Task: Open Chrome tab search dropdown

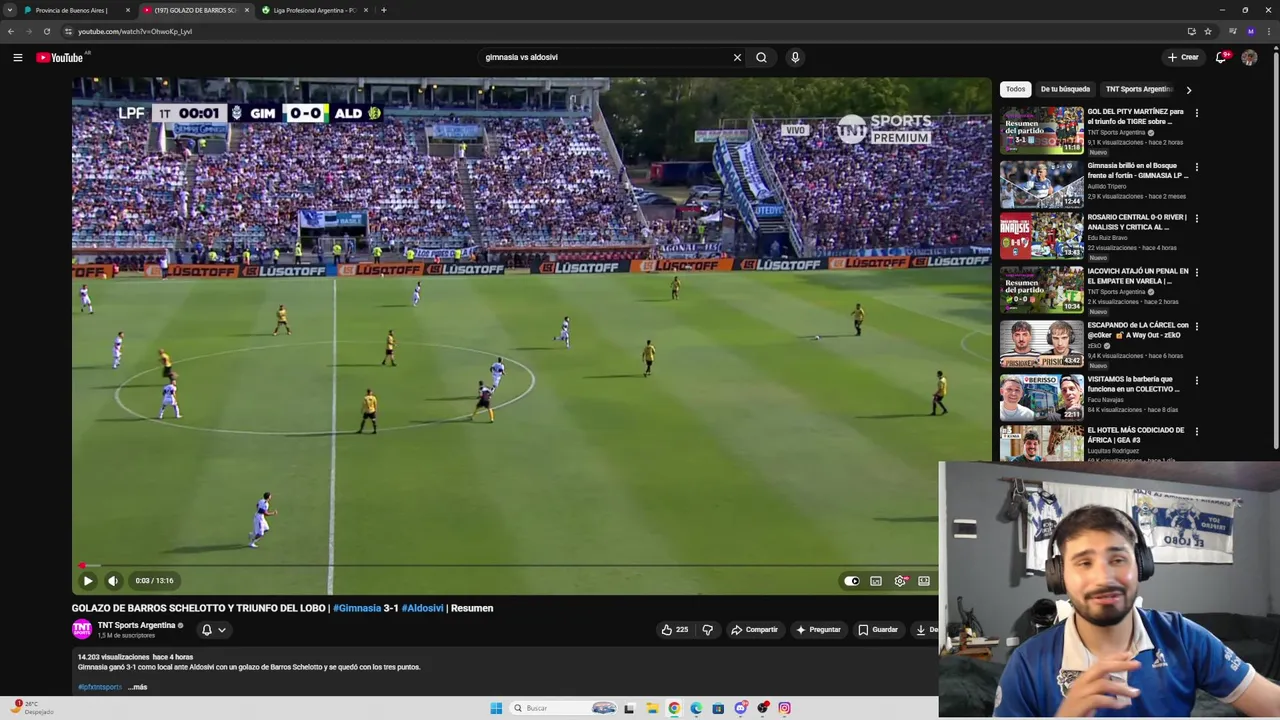Action: tap(11, 10)
